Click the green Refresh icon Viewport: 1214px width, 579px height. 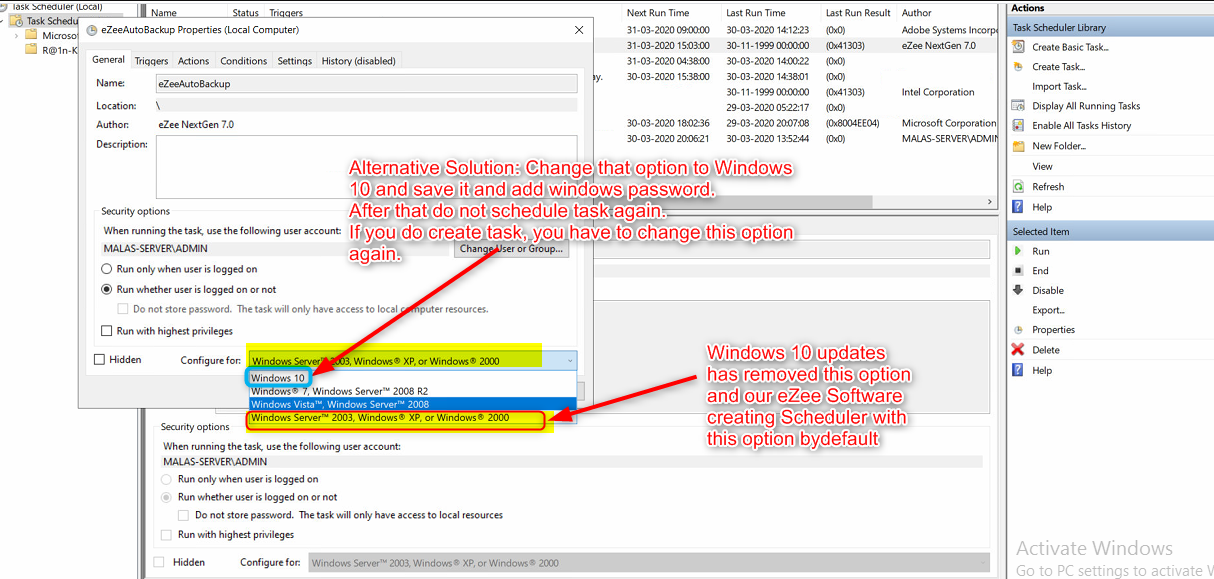click(1018, 187)
